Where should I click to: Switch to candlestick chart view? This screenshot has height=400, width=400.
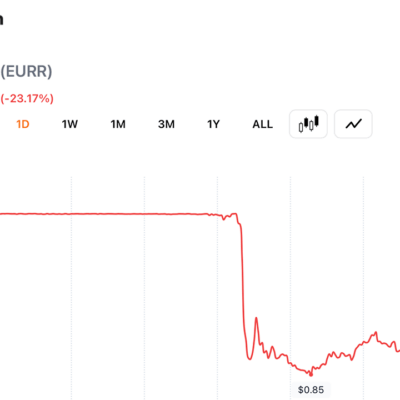[308, 124]
